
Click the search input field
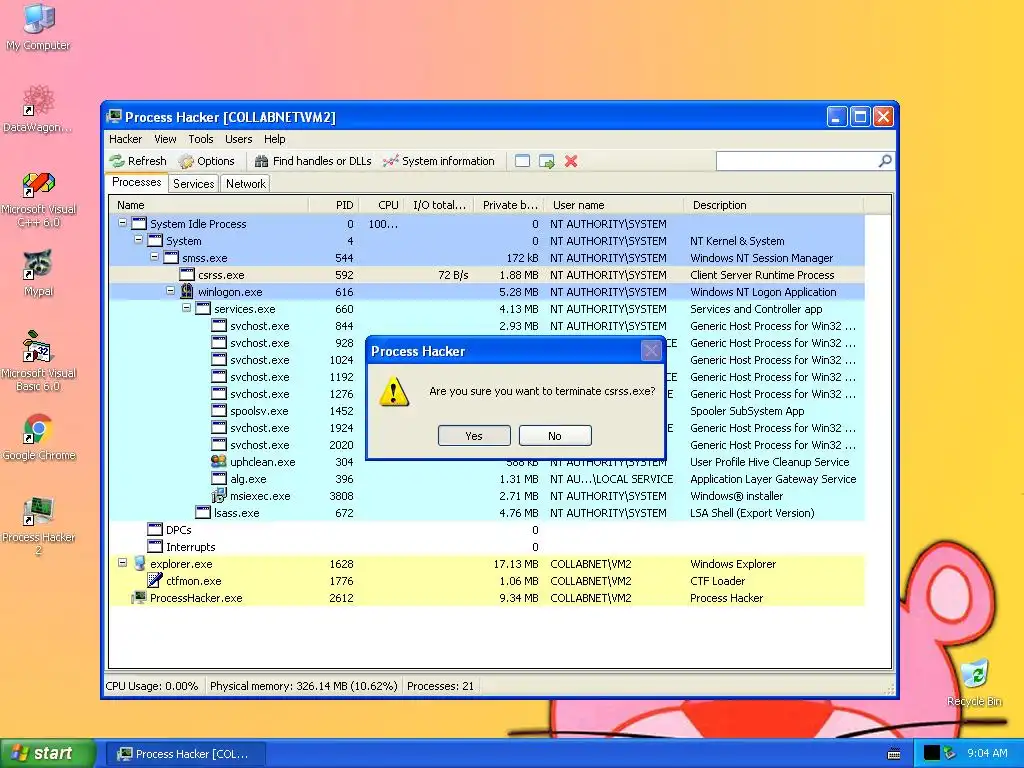click(797, 161)
